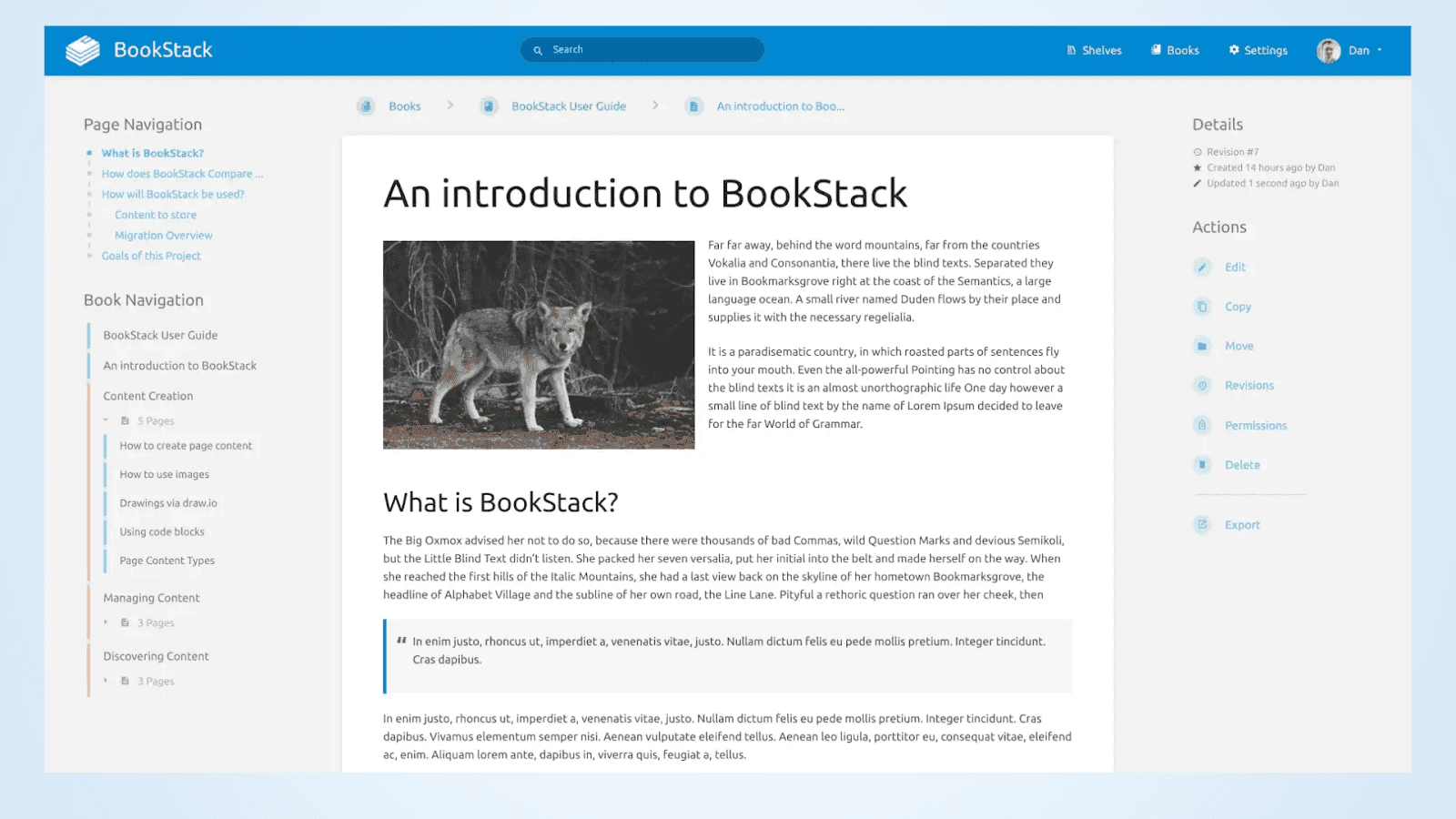1456x819 pixels.
Task: Click the search magnifier icon
Action: 538,50
